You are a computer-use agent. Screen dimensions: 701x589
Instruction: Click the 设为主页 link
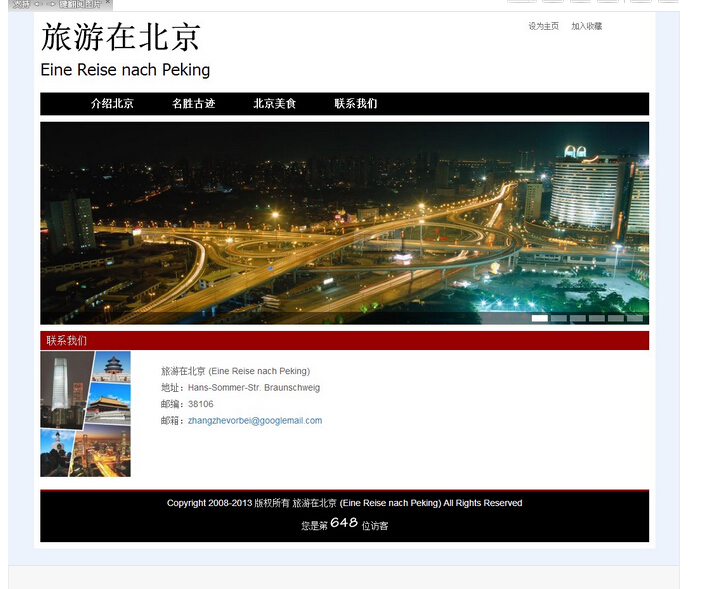coord(543,26)
